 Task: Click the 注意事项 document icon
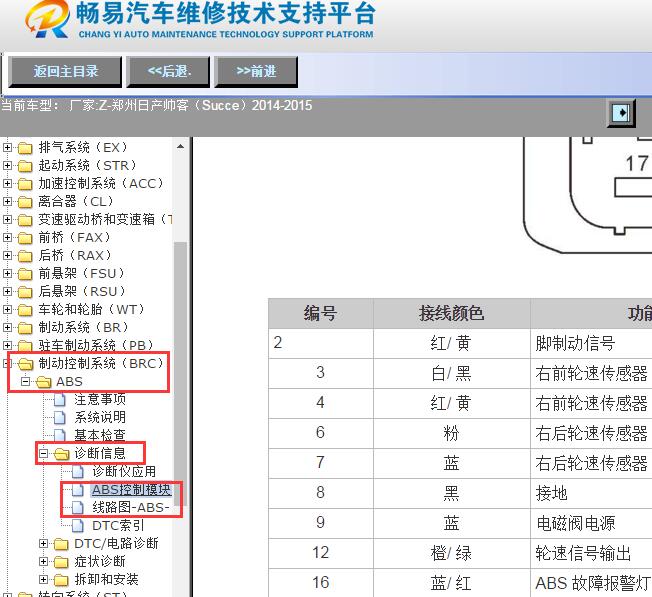[x=60, y=400]
